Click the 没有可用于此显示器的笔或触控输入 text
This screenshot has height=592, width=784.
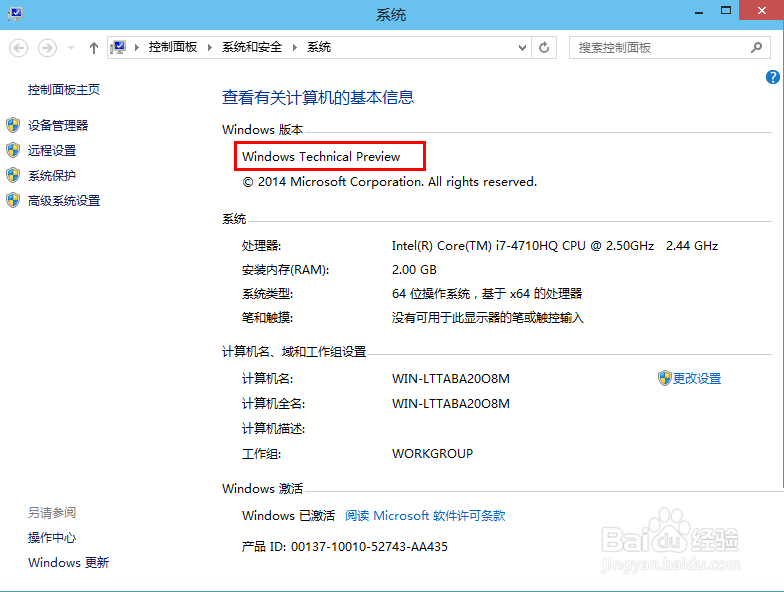point(488,318)
